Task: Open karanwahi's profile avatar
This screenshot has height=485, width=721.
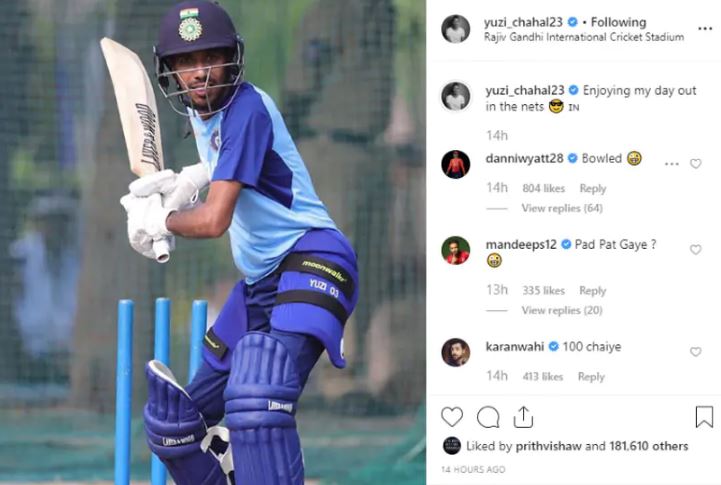Action: pyautogui.click(x=456, y=352)
